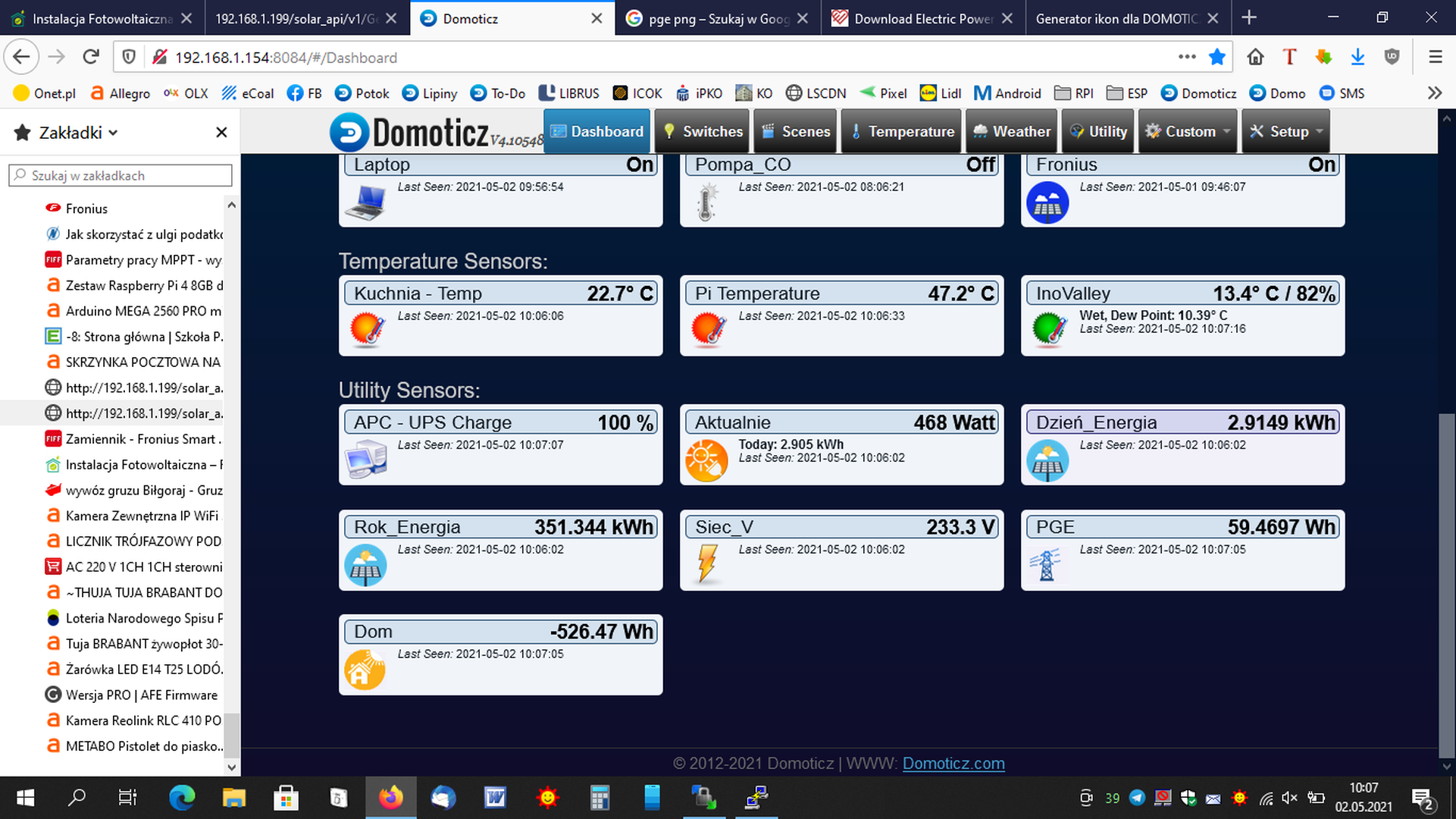Open the SMS bookmark toolbar link
Viewport: 1456px width, 819px height.
pos(1342,93)
